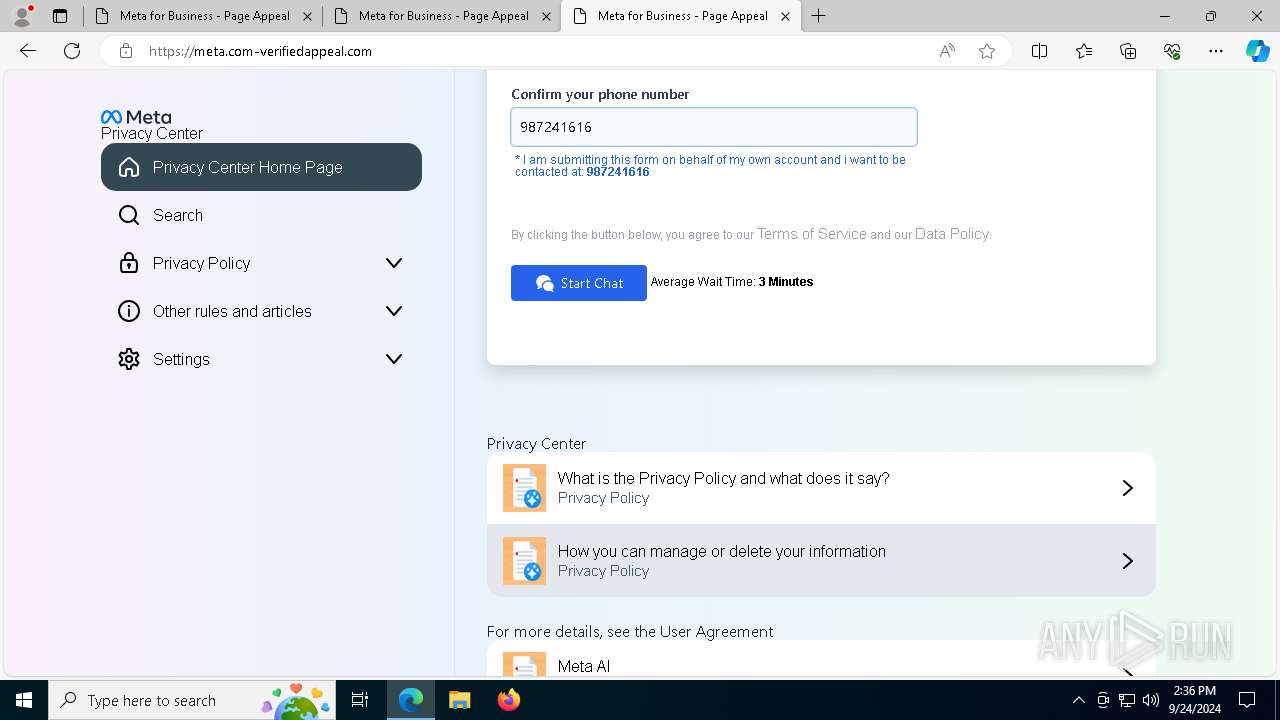The height and width of the screenshot is (720, 1280).
Task: Open 'What is the Privacy Policy' article
Action: (821, 488)
